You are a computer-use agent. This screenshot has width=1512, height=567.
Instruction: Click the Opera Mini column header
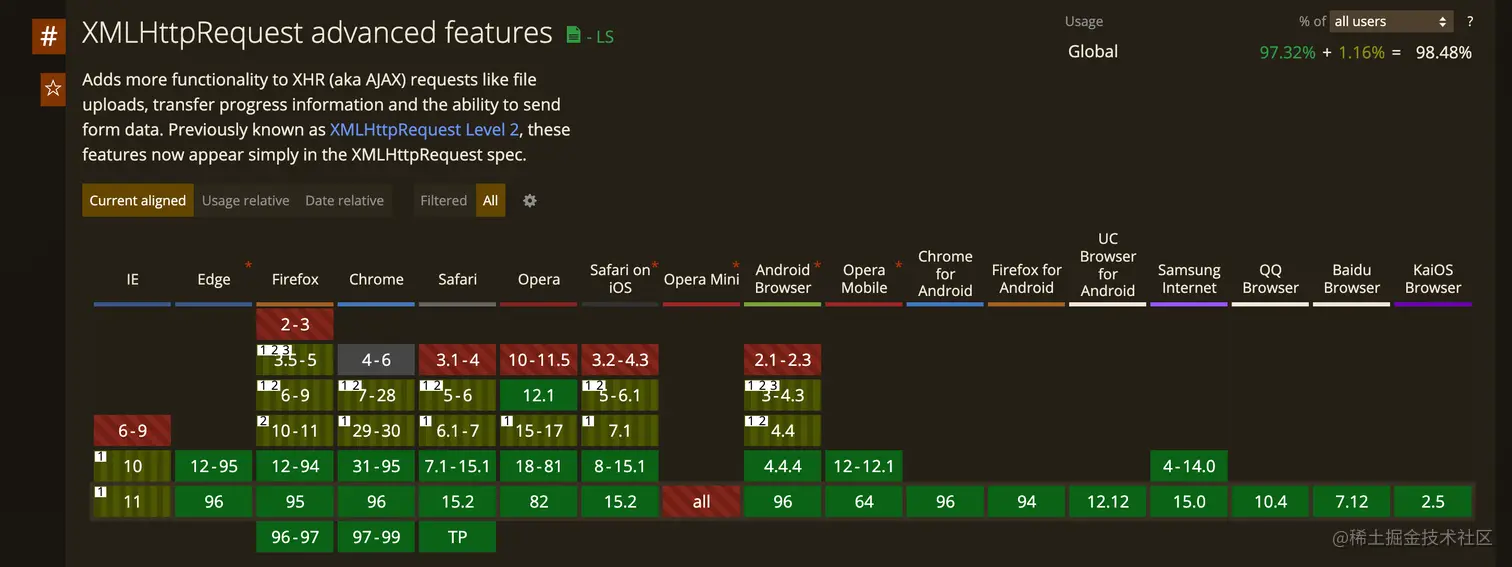pyautogui.click(x=701, y=280)
